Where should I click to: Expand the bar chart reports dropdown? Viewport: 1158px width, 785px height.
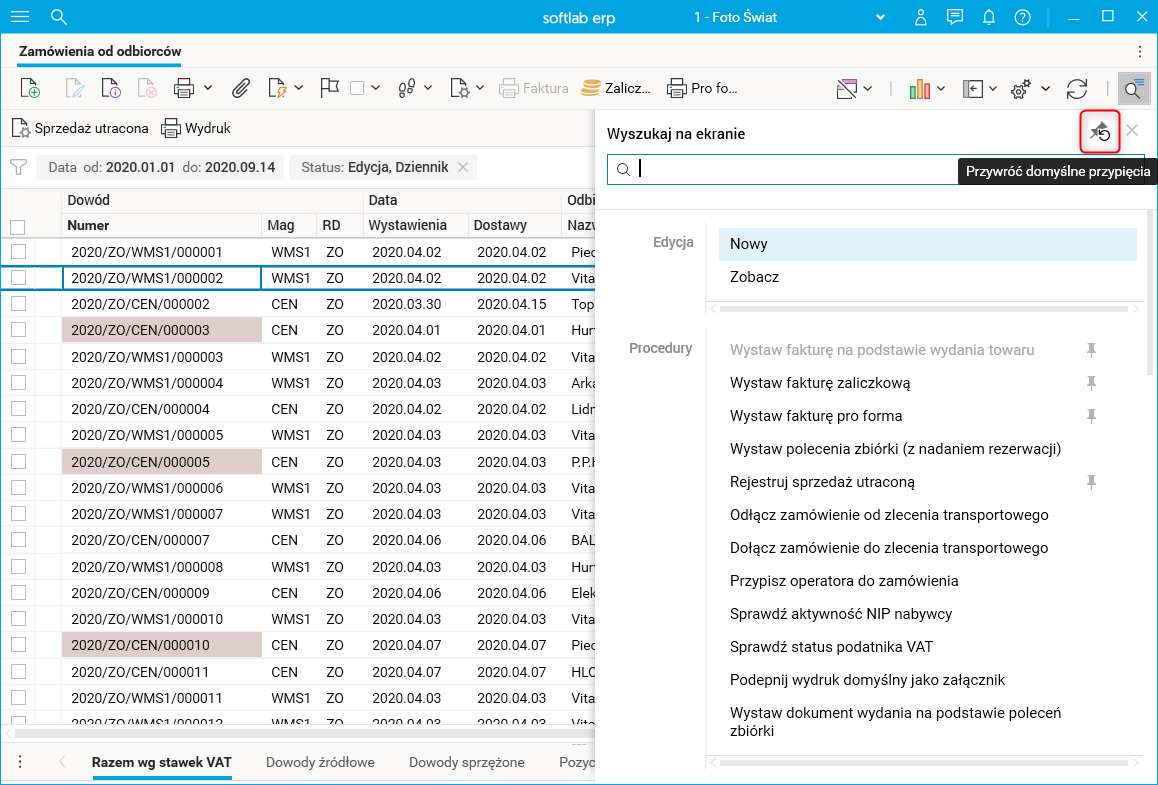942,89
